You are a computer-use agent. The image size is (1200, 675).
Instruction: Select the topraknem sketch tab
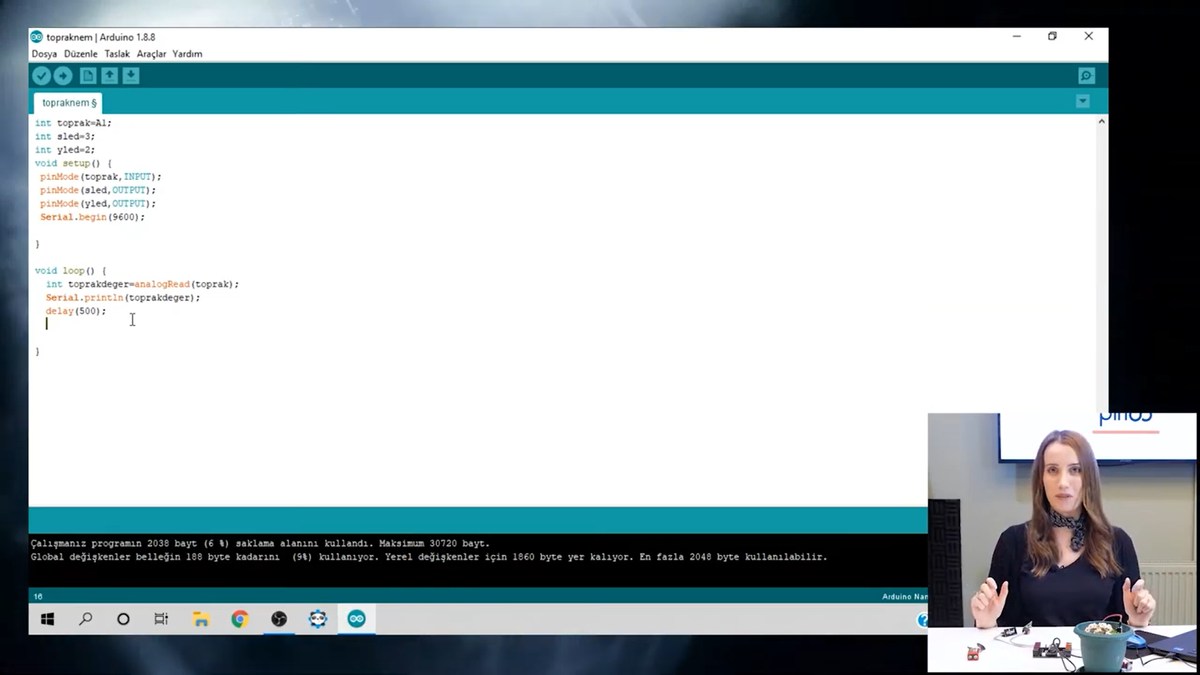(69, 103)
